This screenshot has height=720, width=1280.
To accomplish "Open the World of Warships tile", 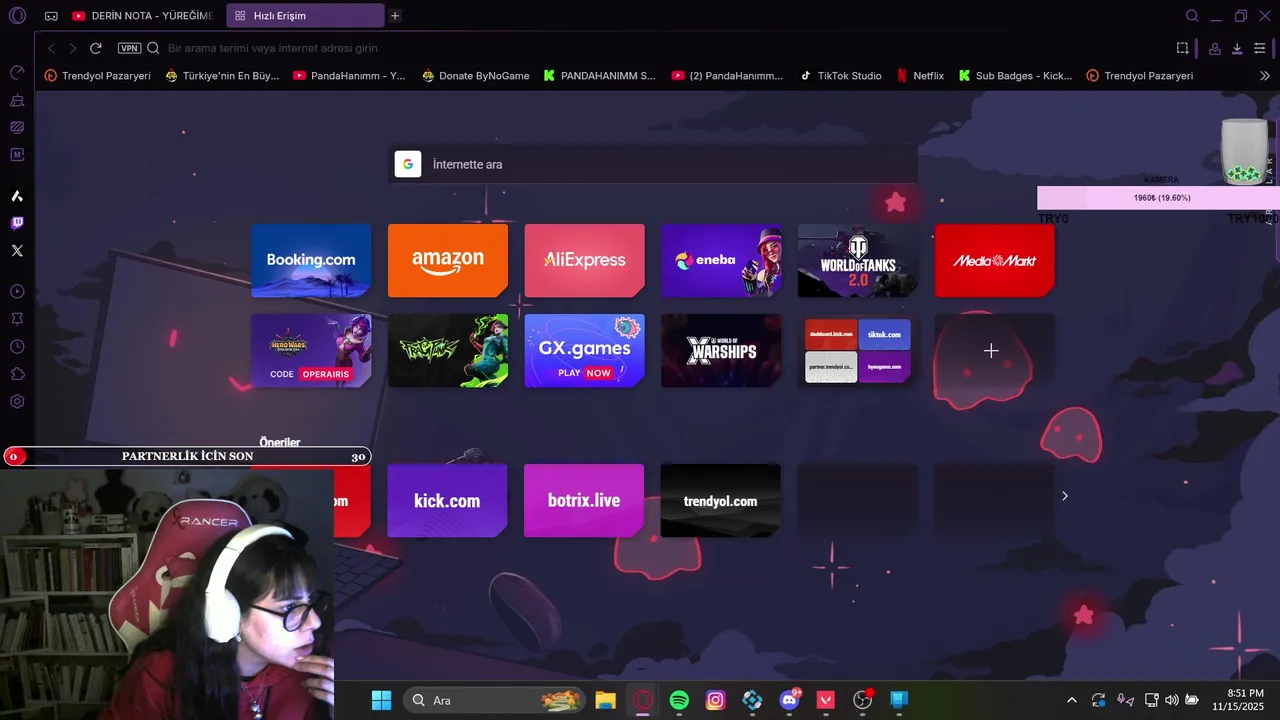I will (x=721, y=350).
